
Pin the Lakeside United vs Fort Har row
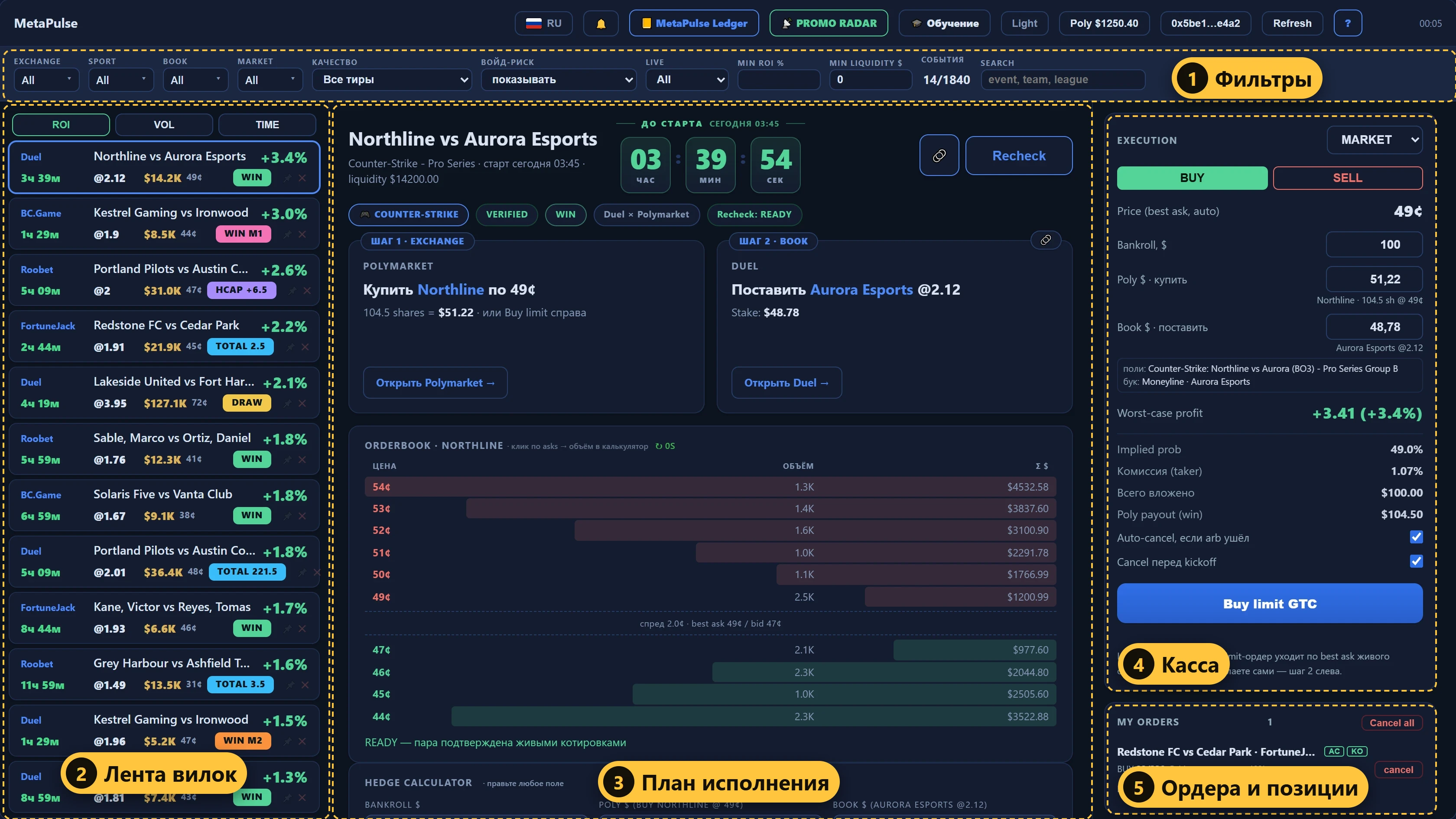click(288, 403)
